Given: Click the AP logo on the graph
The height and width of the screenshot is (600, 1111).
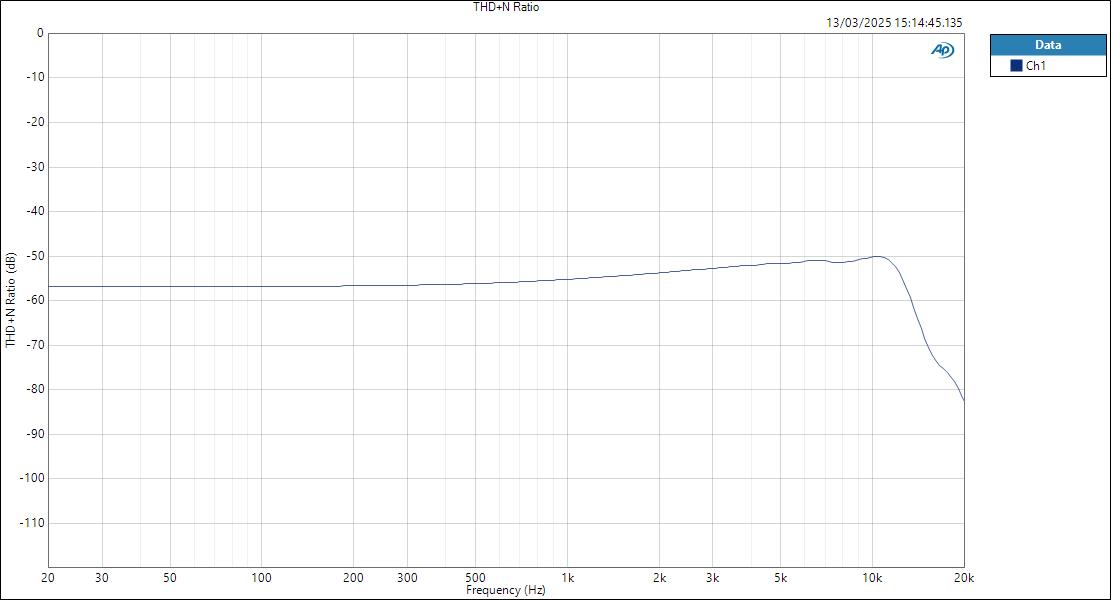Looking at the screenshot, I should [x=941, y=47].
